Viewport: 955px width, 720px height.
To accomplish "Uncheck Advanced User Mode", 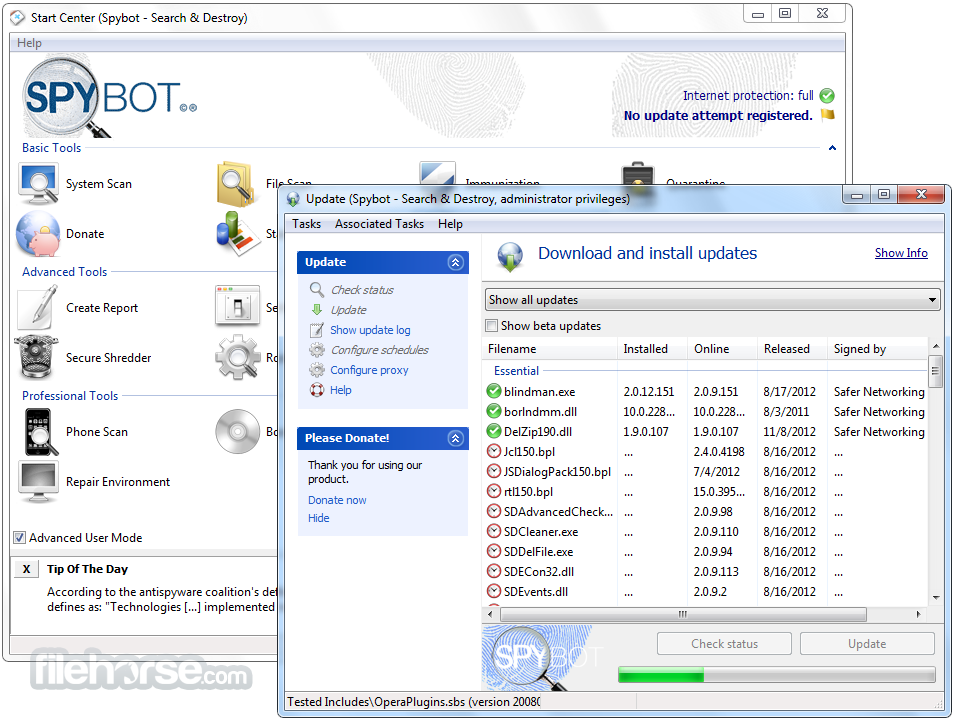I will click(19, 538).
